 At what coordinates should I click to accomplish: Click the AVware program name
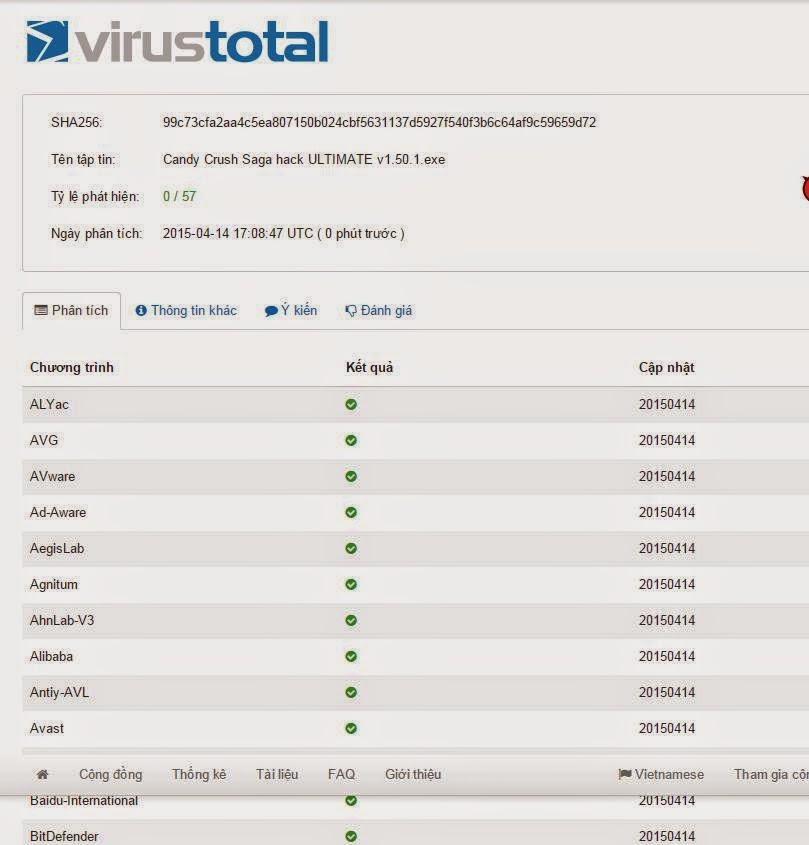click(52, 476)
